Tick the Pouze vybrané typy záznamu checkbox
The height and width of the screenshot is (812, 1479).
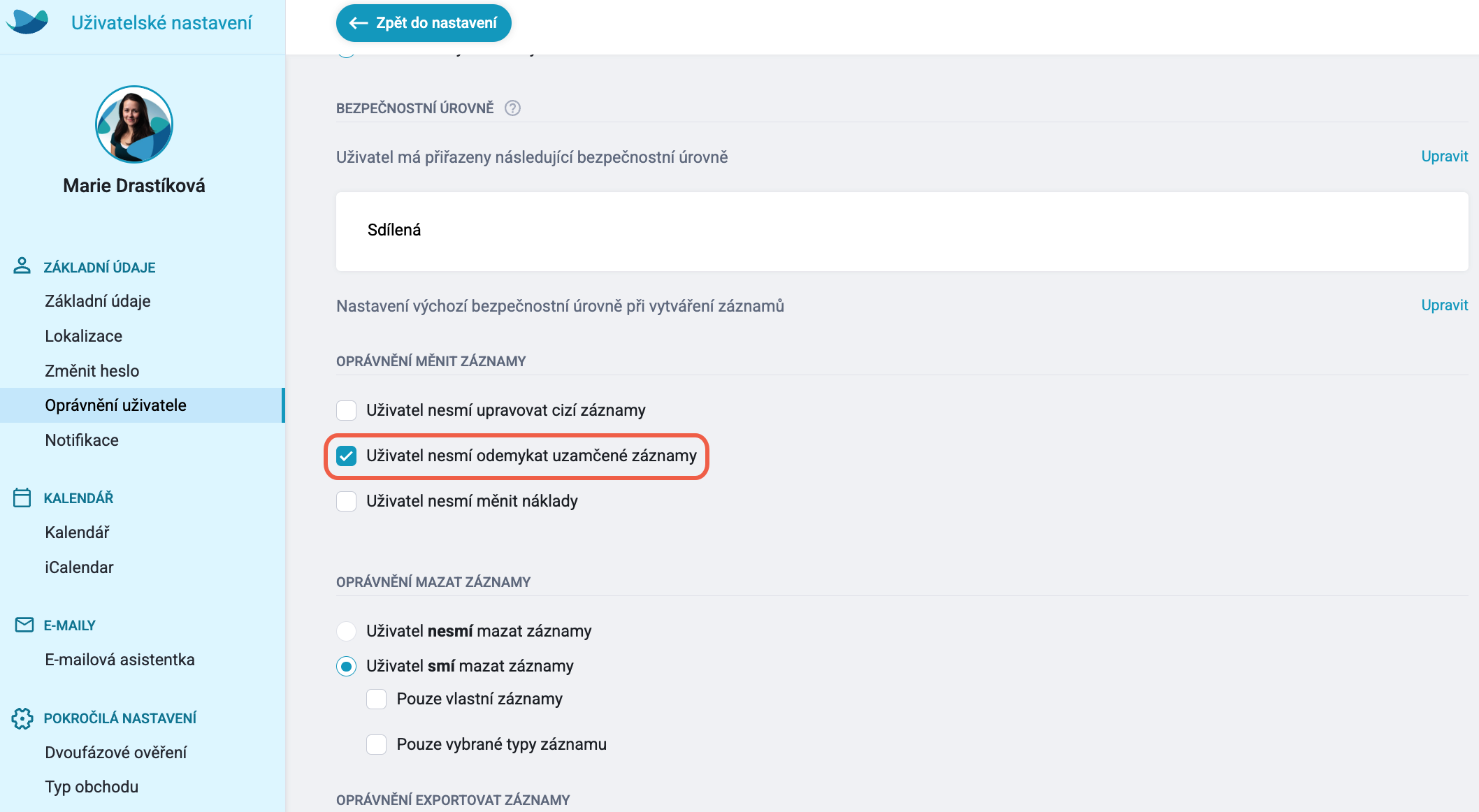[x=377, y=744]
